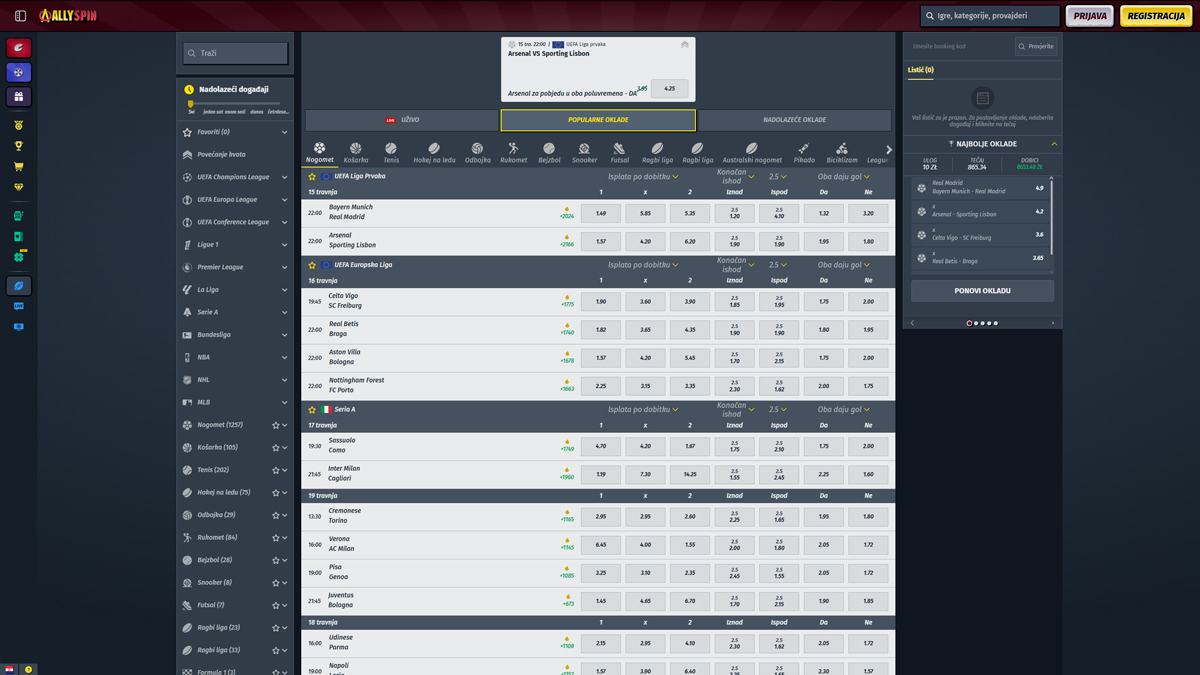1200x675 pixels.
Task: Favorite UEFA Europska Liga with star
Action: [x=312, y=266]
